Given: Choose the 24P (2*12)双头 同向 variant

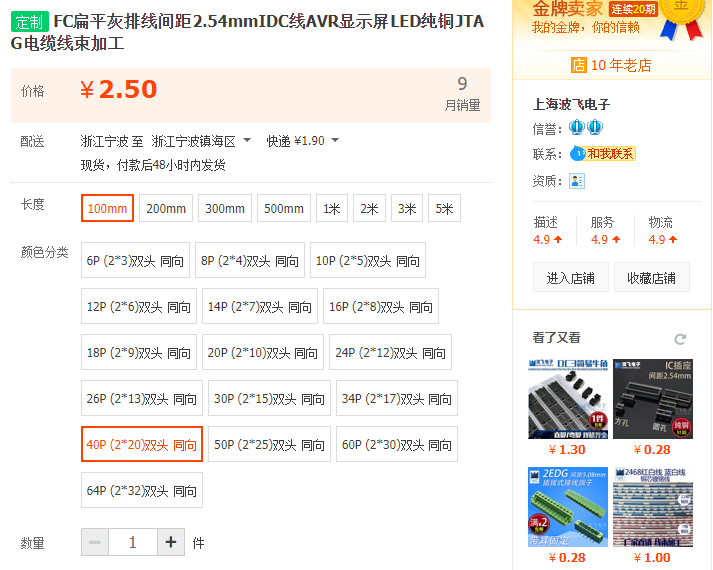Looking at the screenshot, I should pos(390,352).
